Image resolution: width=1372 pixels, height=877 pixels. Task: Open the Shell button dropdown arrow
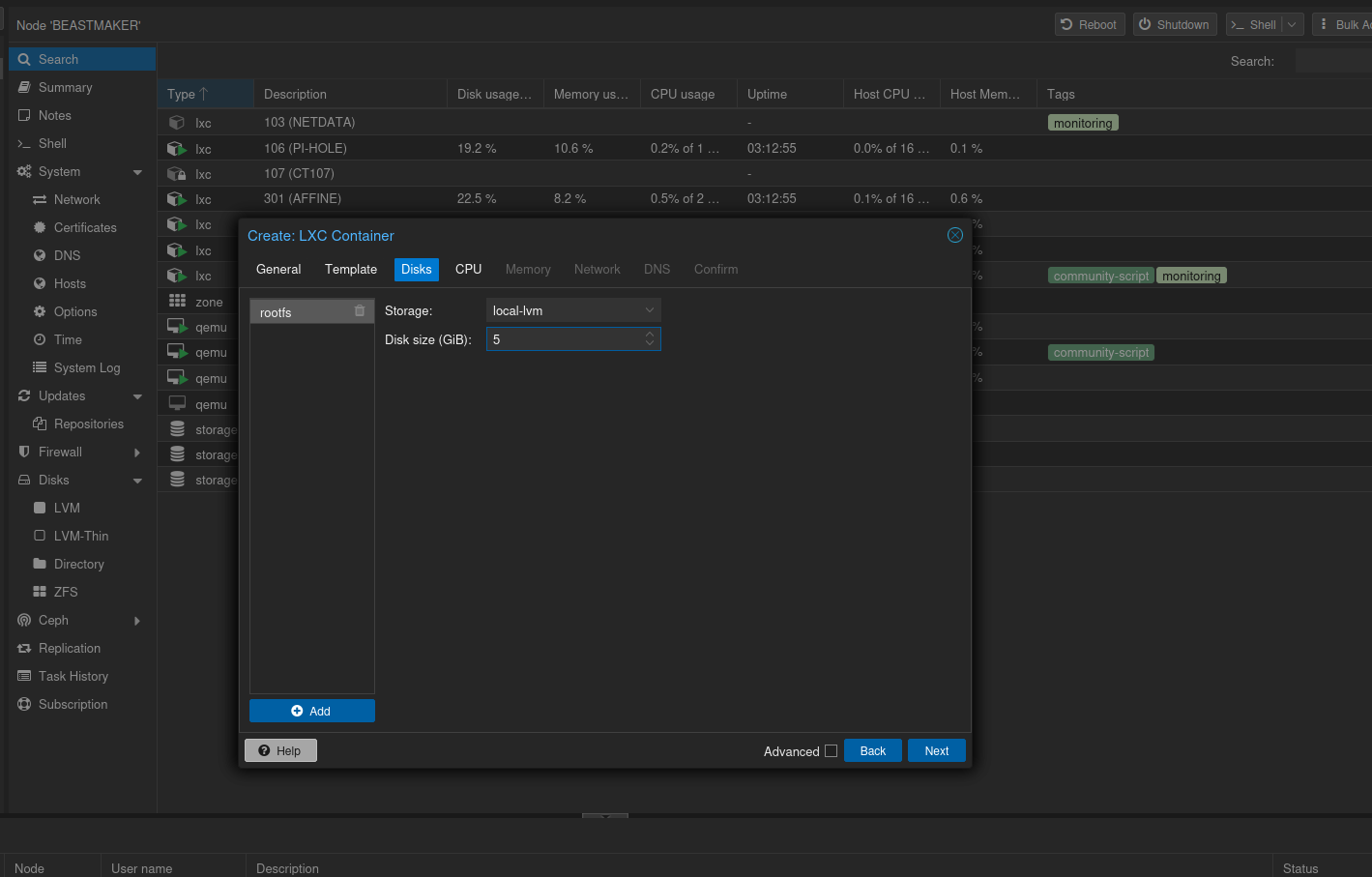tap(1292, 24)
